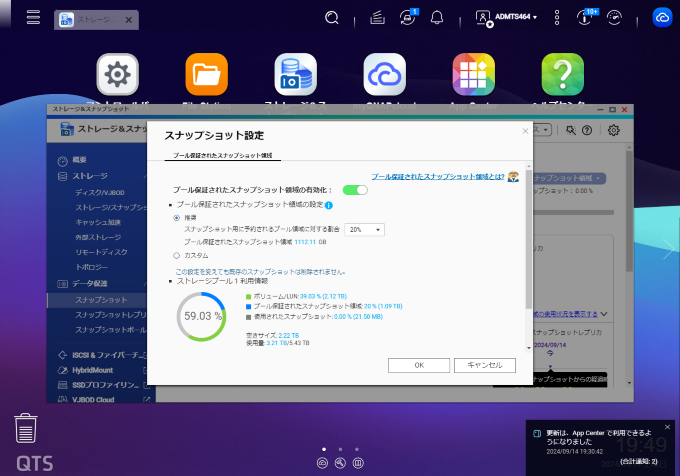Go to next desktop page arrow
Viewport: 680px width, 476px height.
pyautogui.click(x=669, y=249)
